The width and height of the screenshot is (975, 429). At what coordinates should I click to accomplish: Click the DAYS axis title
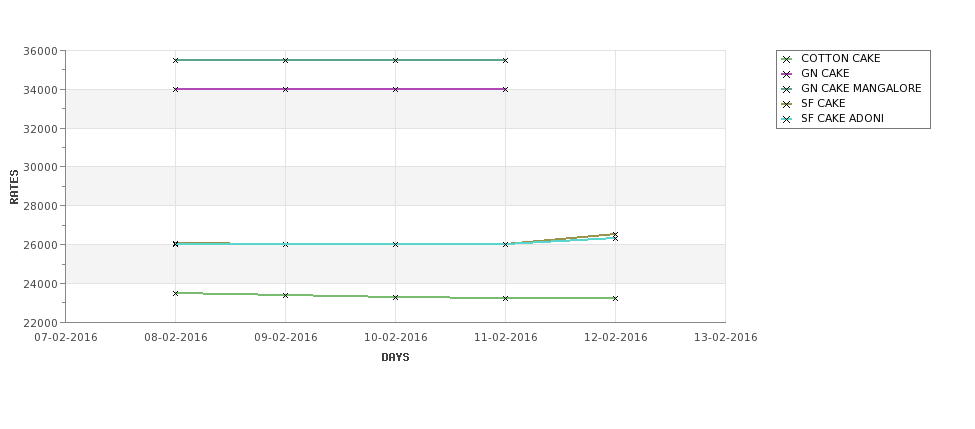tap(395, 358)
